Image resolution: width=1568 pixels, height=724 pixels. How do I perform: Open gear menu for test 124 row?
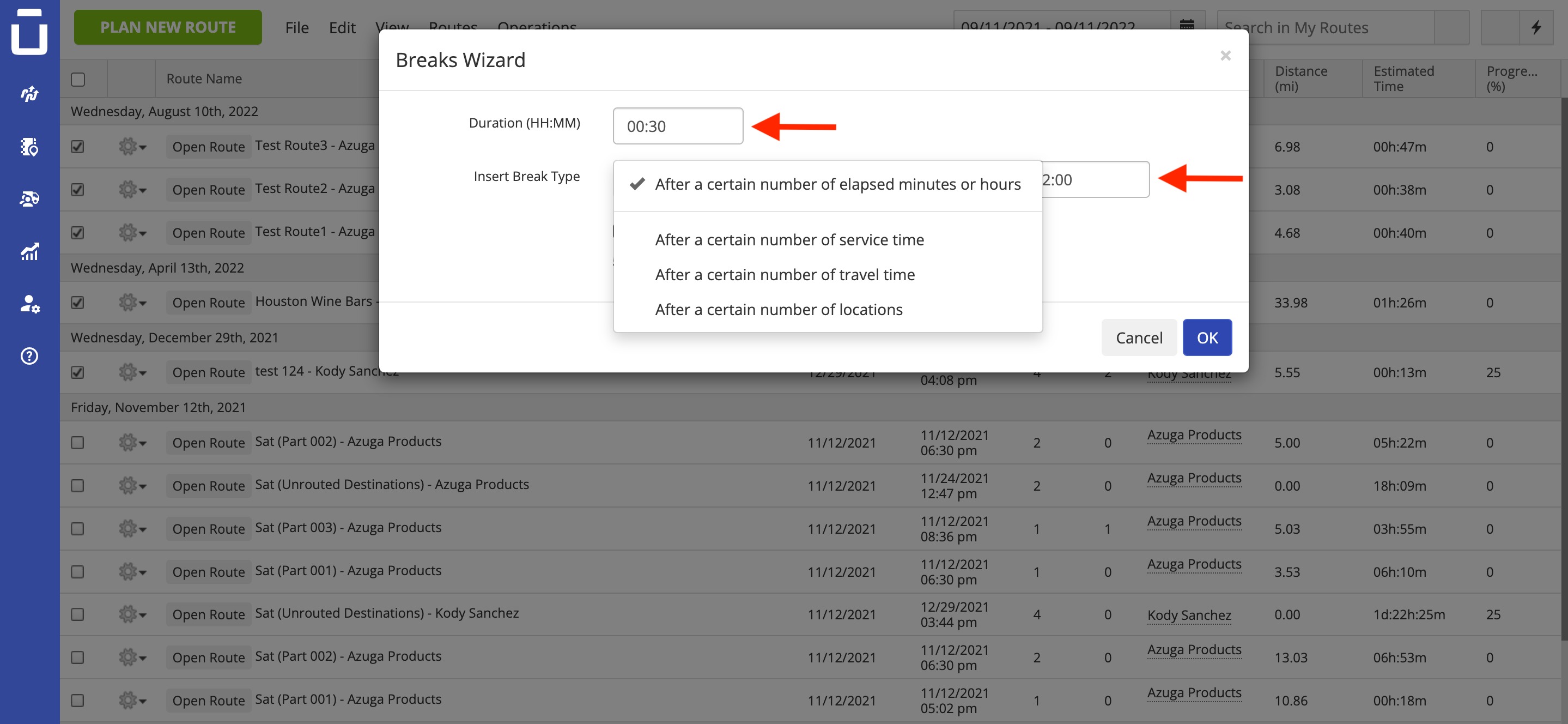tap(132, 372)
